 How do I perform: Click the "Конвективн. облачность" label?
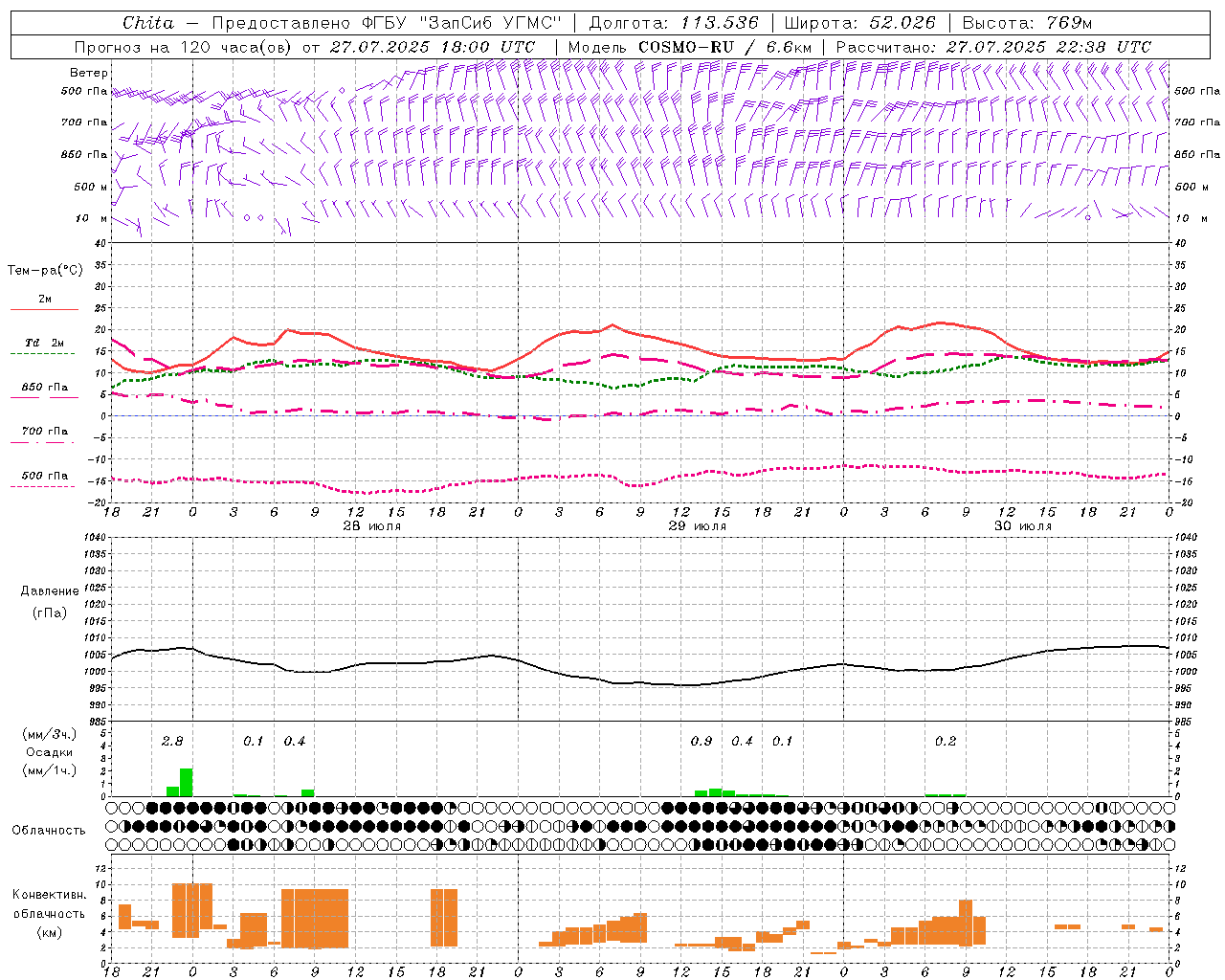[x=49, y=903]
